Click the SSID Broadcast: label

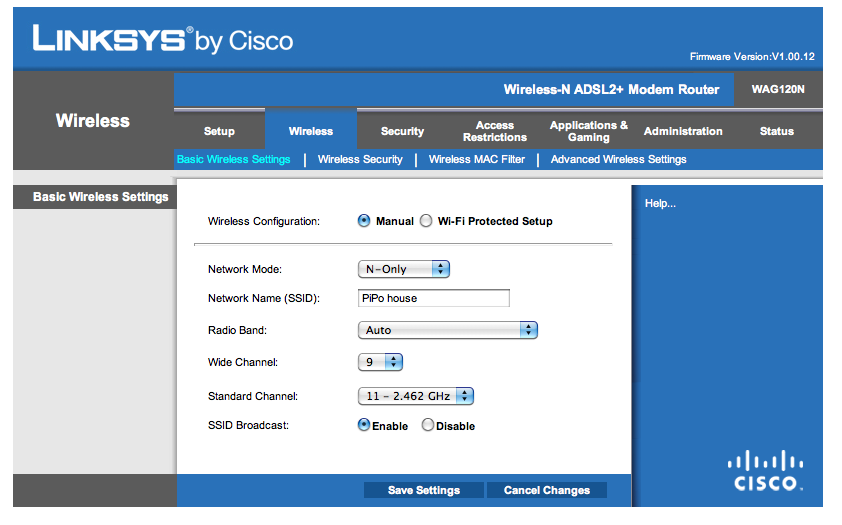[x=248, y=425]
